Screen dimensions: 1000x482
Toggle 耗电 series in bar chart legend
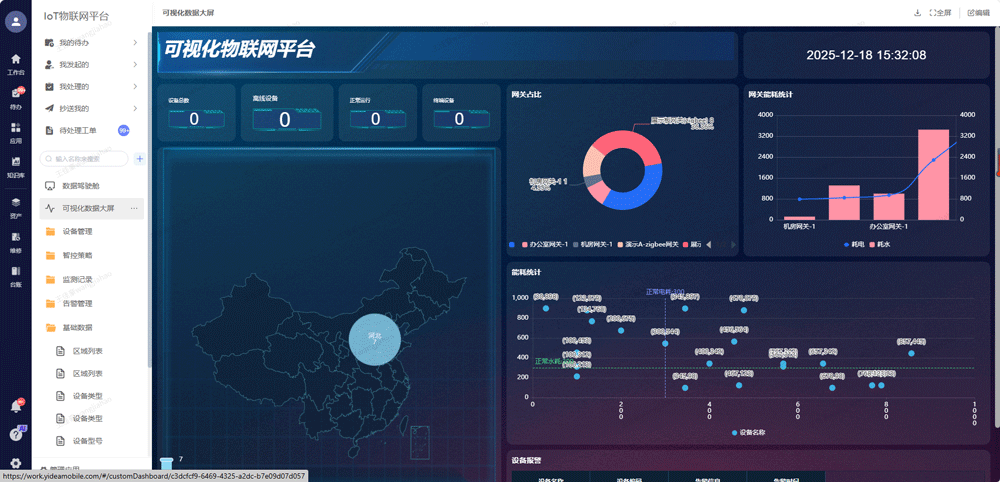point(853,244)
